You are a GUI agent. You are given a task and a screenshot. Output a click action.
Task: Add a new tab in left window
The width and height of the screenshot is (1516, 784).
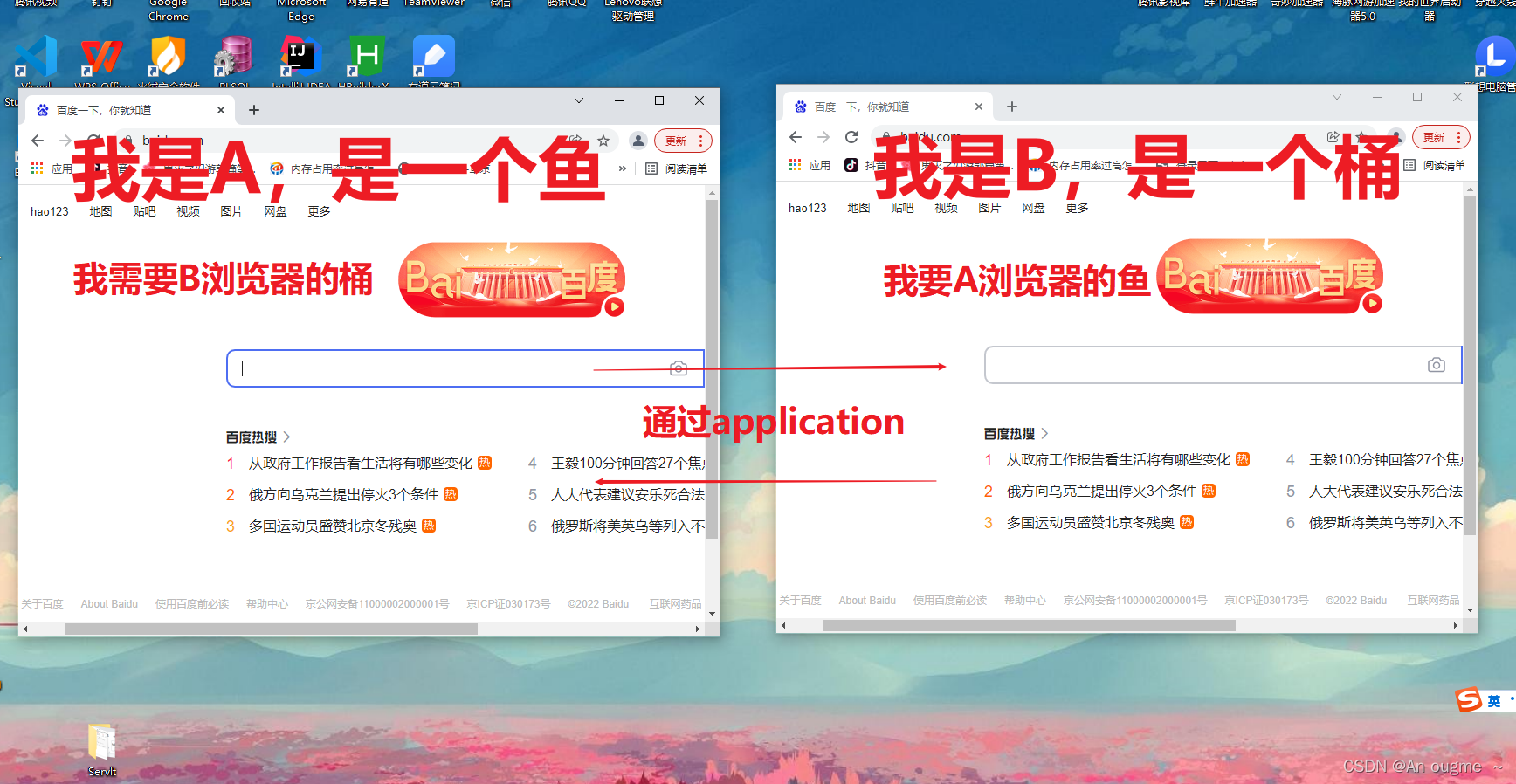pos(254,110)
